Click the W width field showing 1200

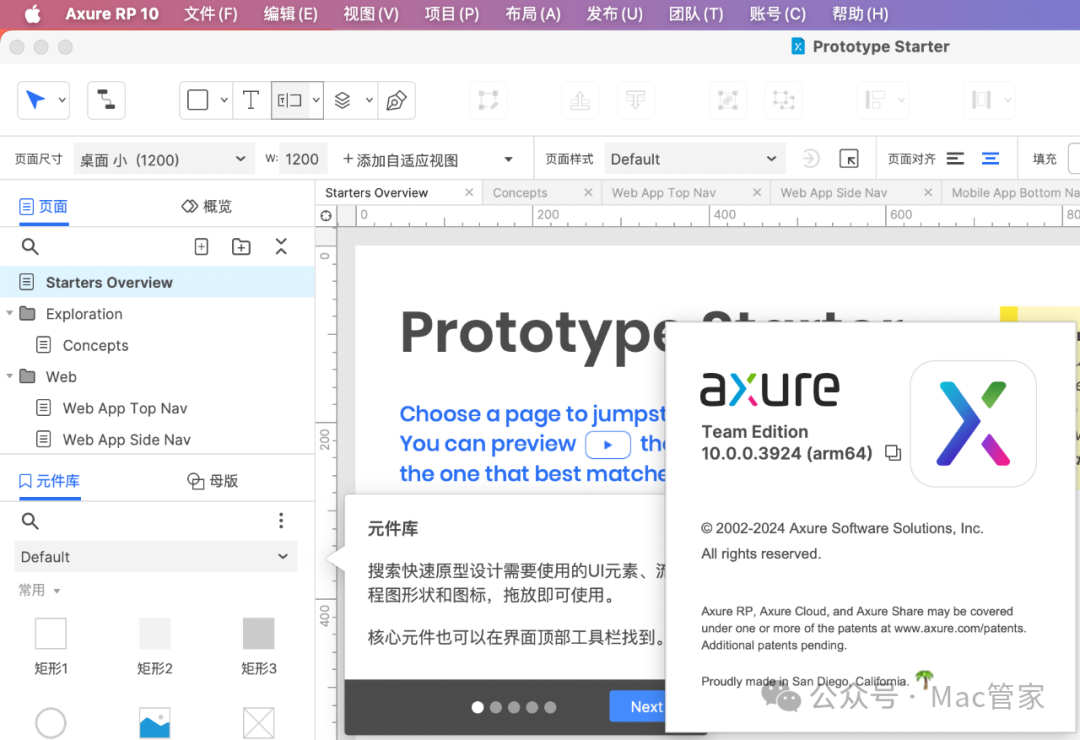(302, 159)
